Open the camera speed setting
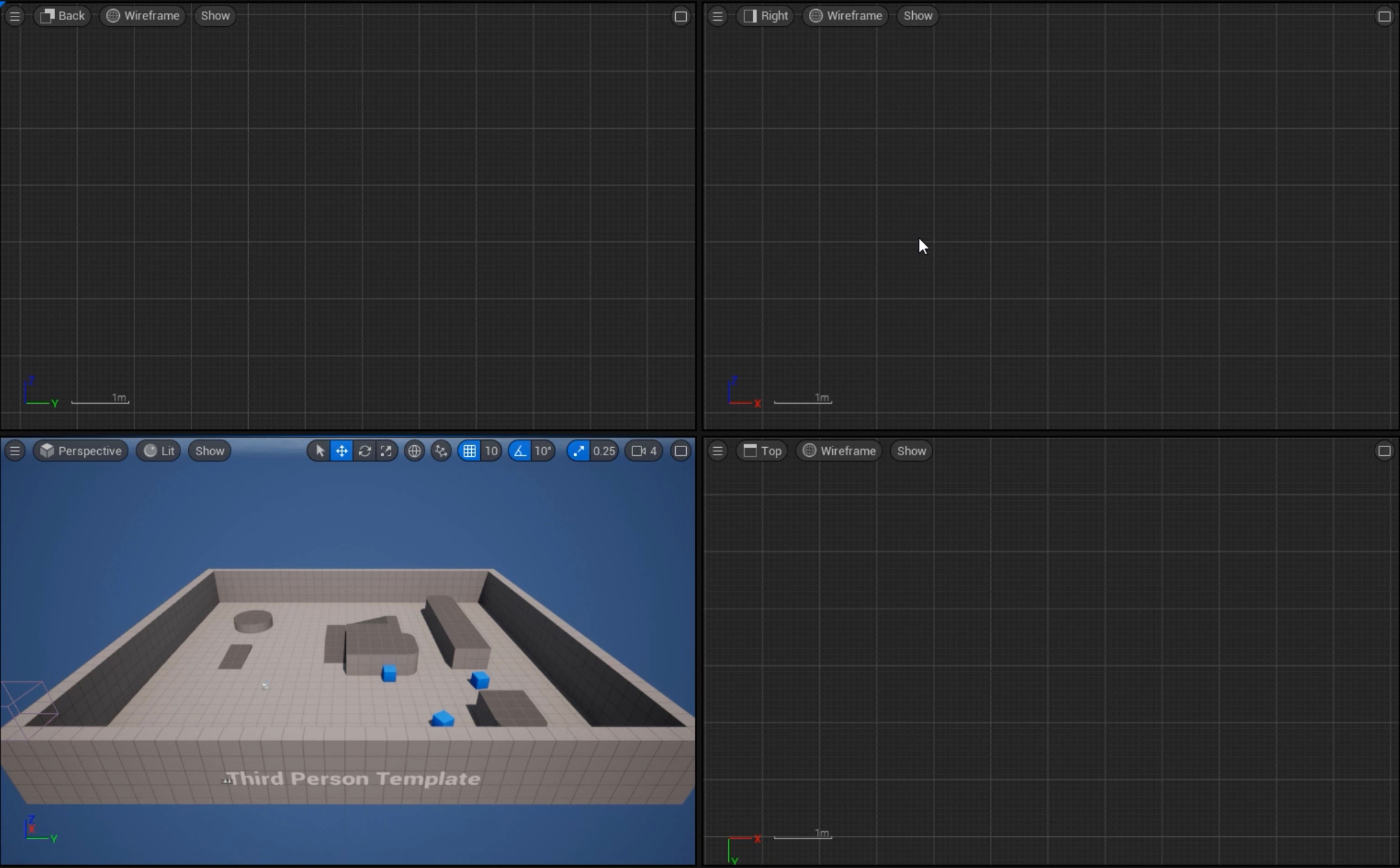The width and height of the screenshot is (1400, 868). [x=644, y=451]
